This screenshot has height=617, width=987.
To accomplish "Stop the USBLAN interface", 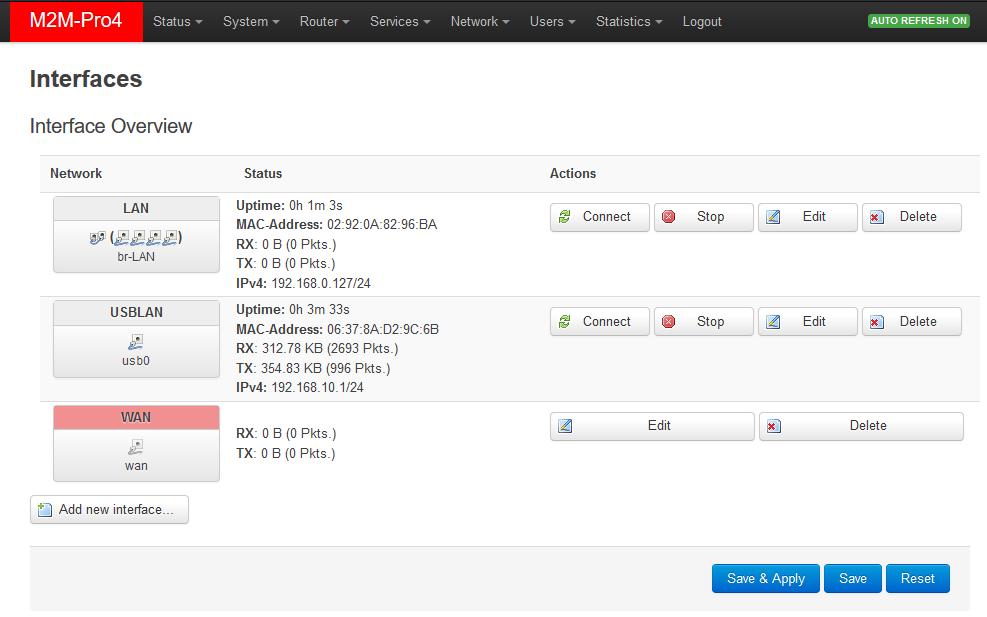I will (x=703, y=322).
